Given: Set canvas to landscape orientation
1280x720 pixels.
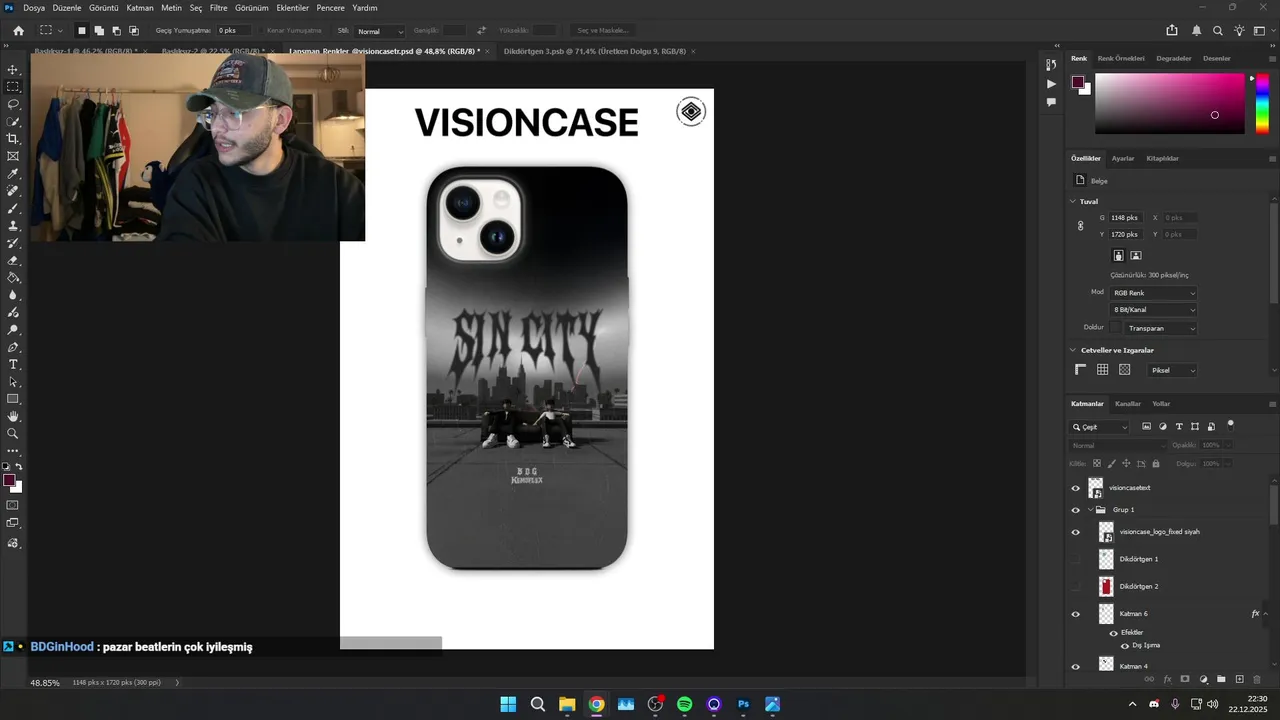Looking at the screenshot, I should tap(1136, 256).
